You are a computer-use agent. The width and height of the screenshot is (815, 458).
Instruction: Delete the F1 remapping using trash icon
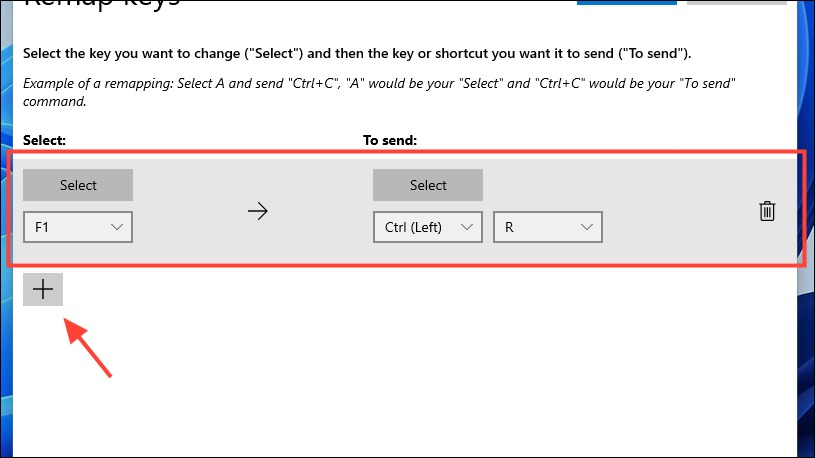click(767, 211)
